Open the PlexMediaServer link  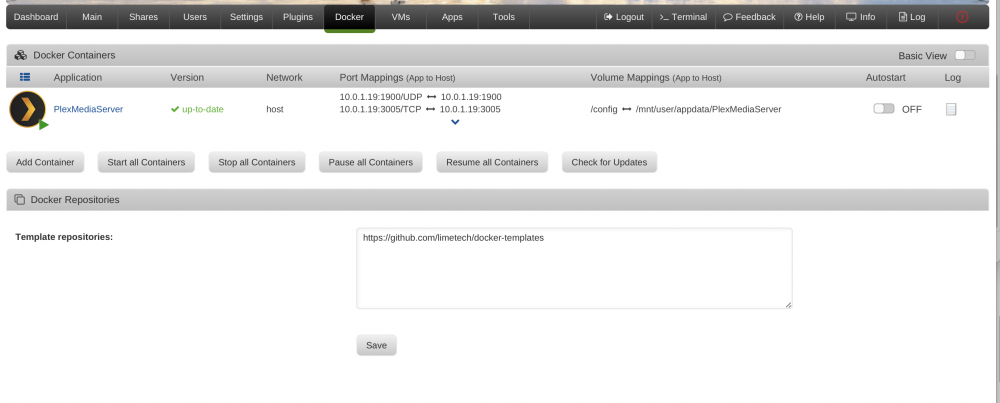point(88,109)
